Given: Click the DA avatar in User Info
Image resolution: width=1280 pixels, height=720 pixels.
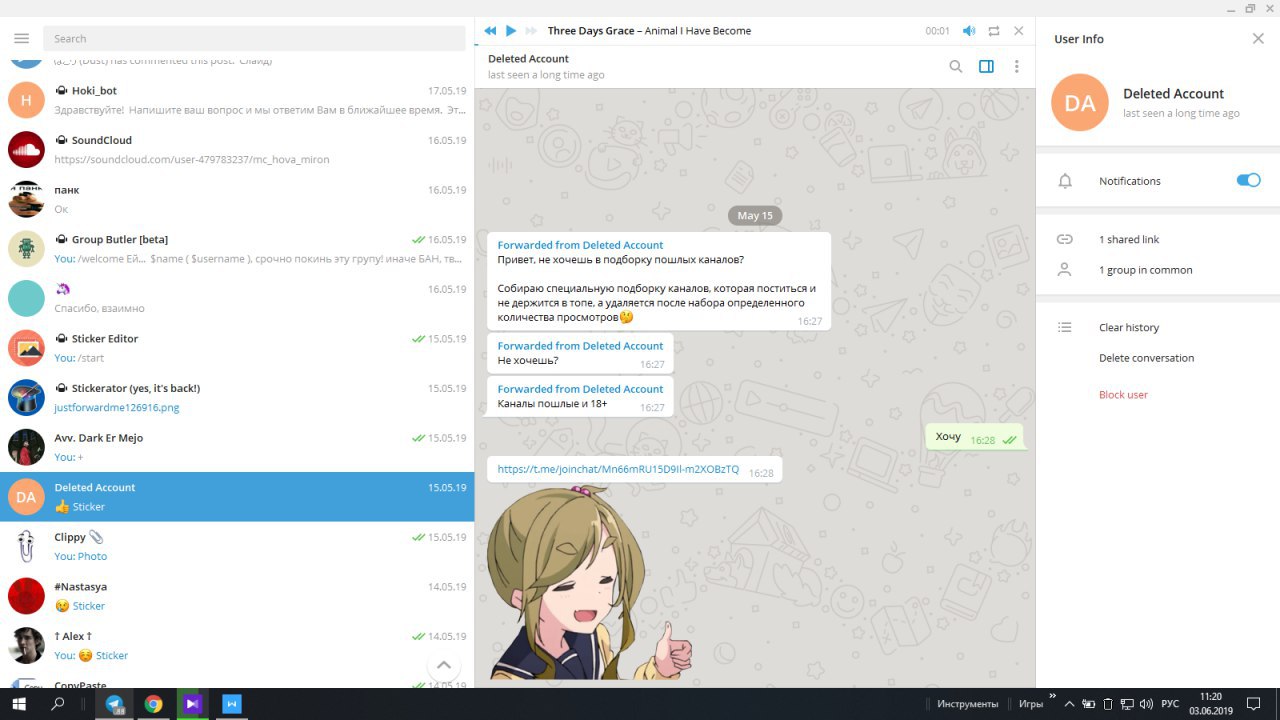Looking at the screenshot, I should coord(1080,102).
